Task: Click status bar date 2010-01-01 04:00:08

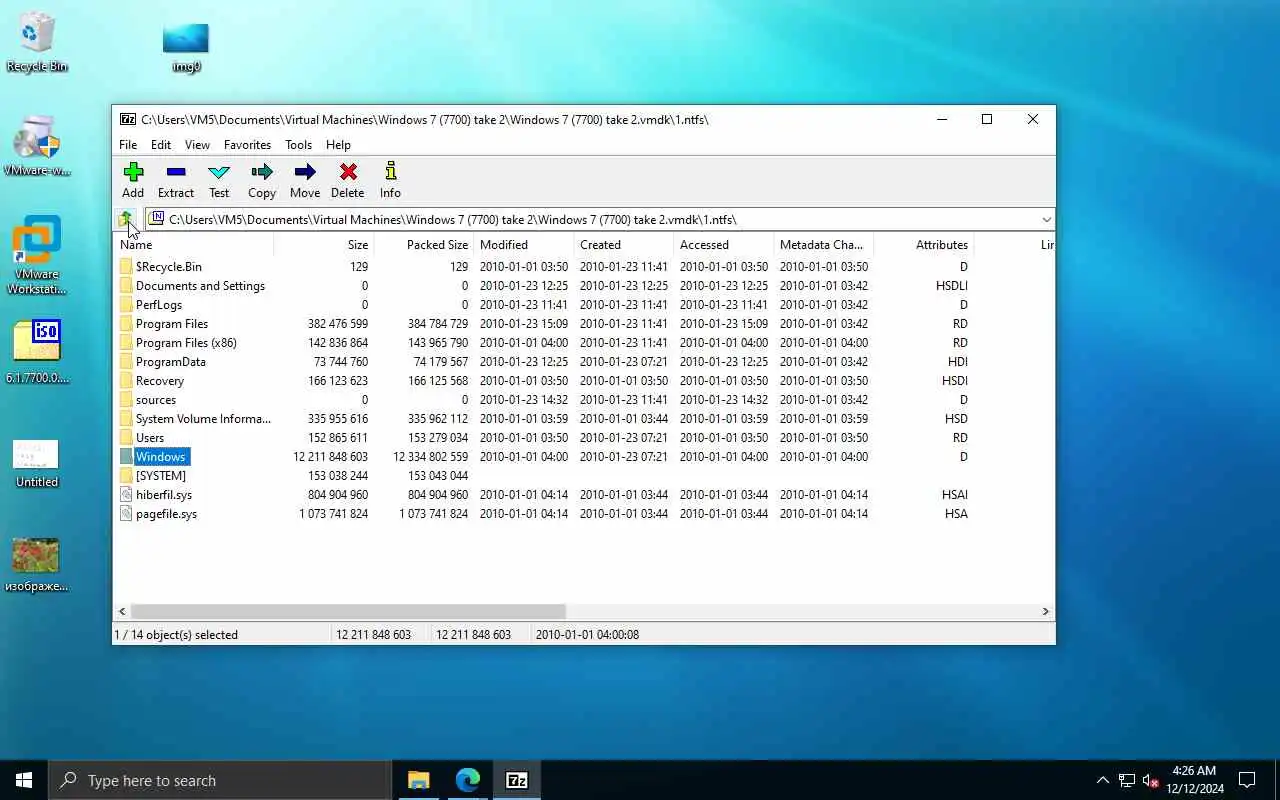Action: pyautogui.click(x=587, y=635)
